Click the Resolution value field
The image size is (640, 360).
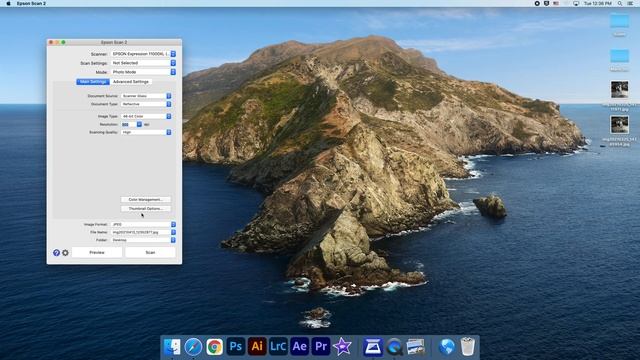[x=128, y=124]
